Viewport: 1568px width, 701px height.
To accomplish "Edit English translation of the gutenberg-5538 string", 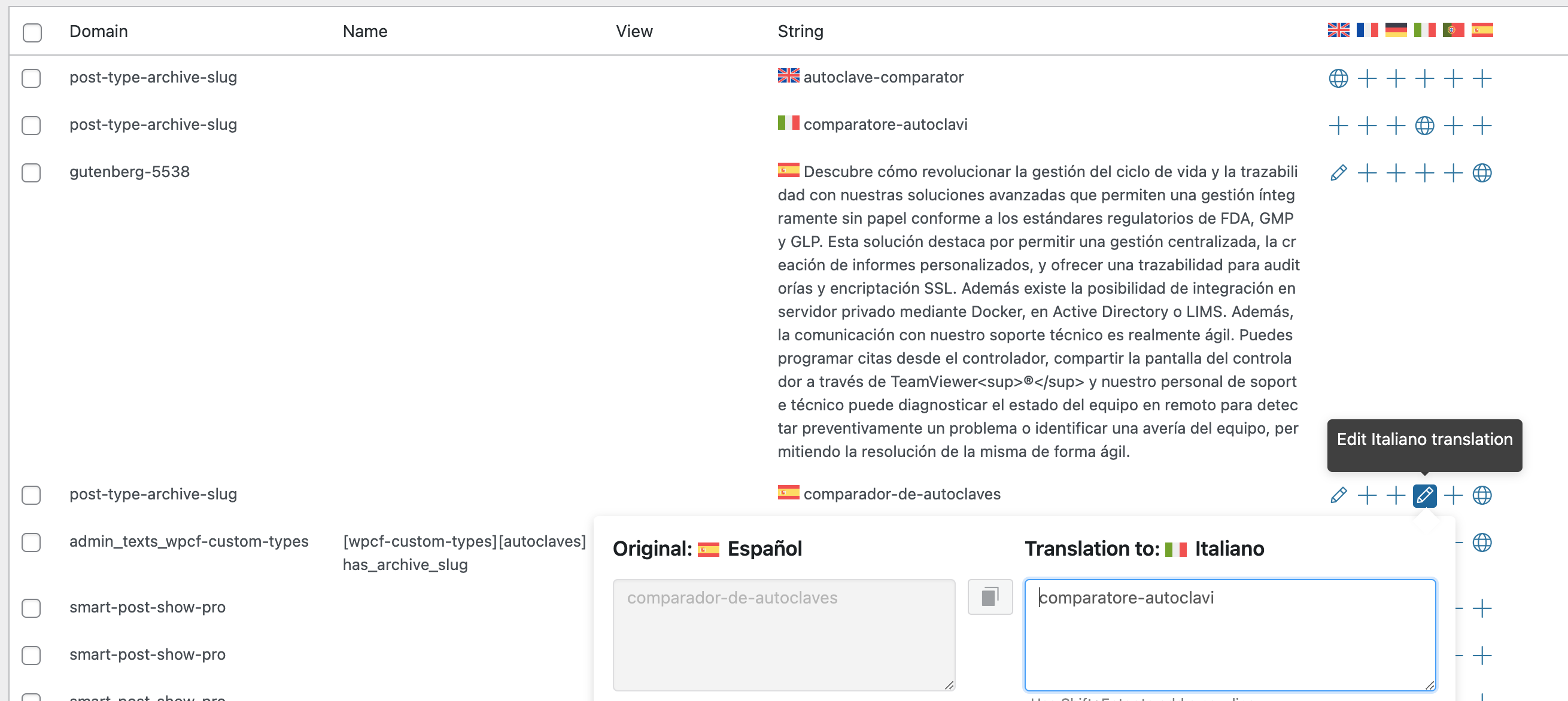I will pyautogui.click(x=1338, y=173).
